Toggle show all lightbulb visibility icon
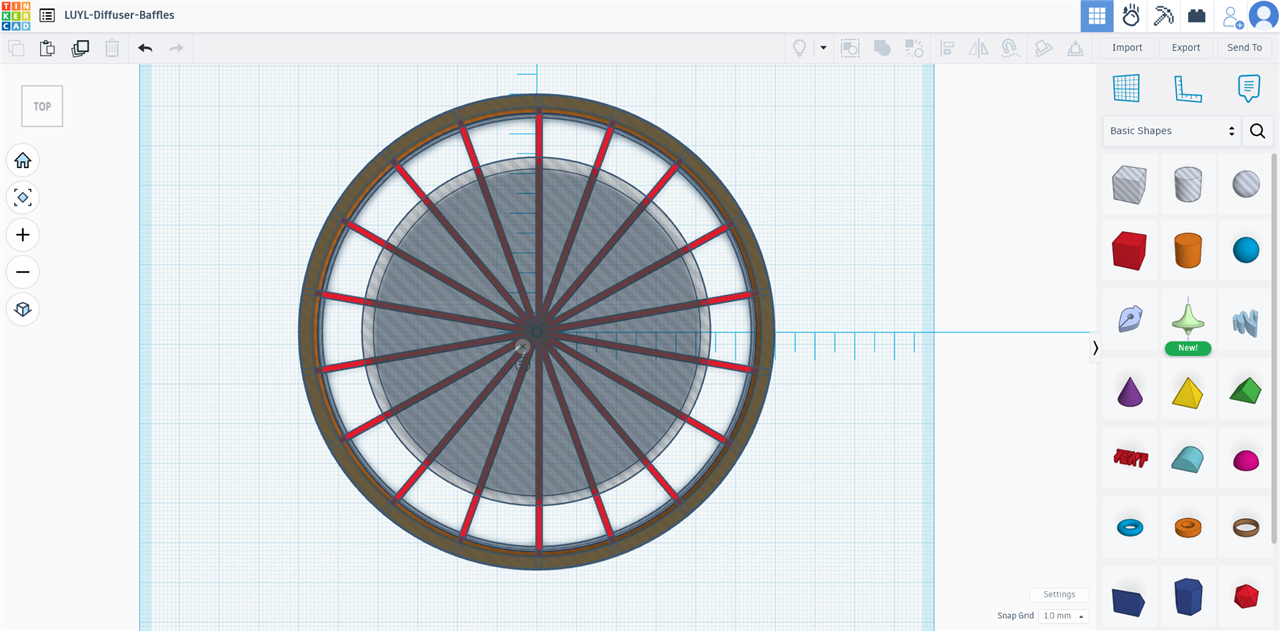 [x=799, y=48]
